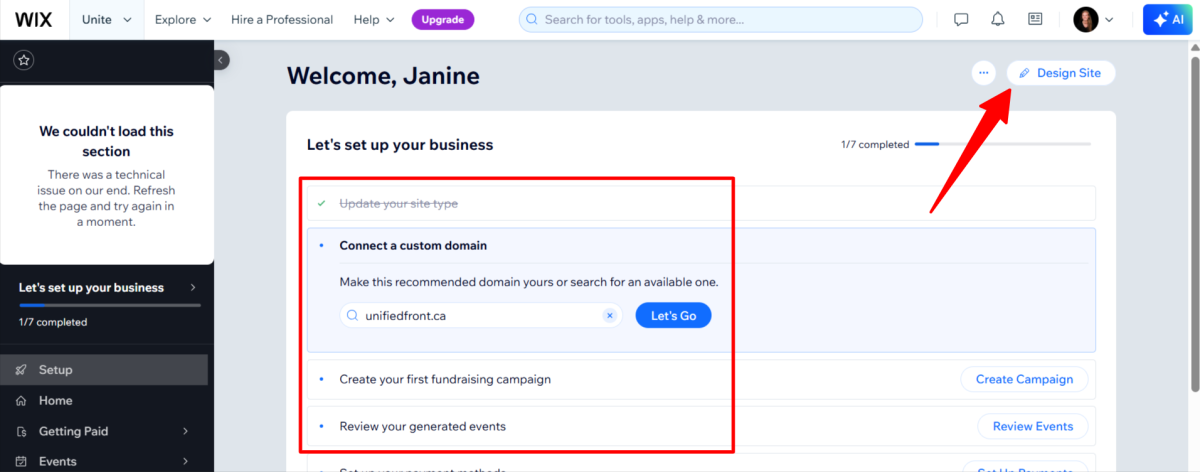Expand the Explore menu

[184, 19]
